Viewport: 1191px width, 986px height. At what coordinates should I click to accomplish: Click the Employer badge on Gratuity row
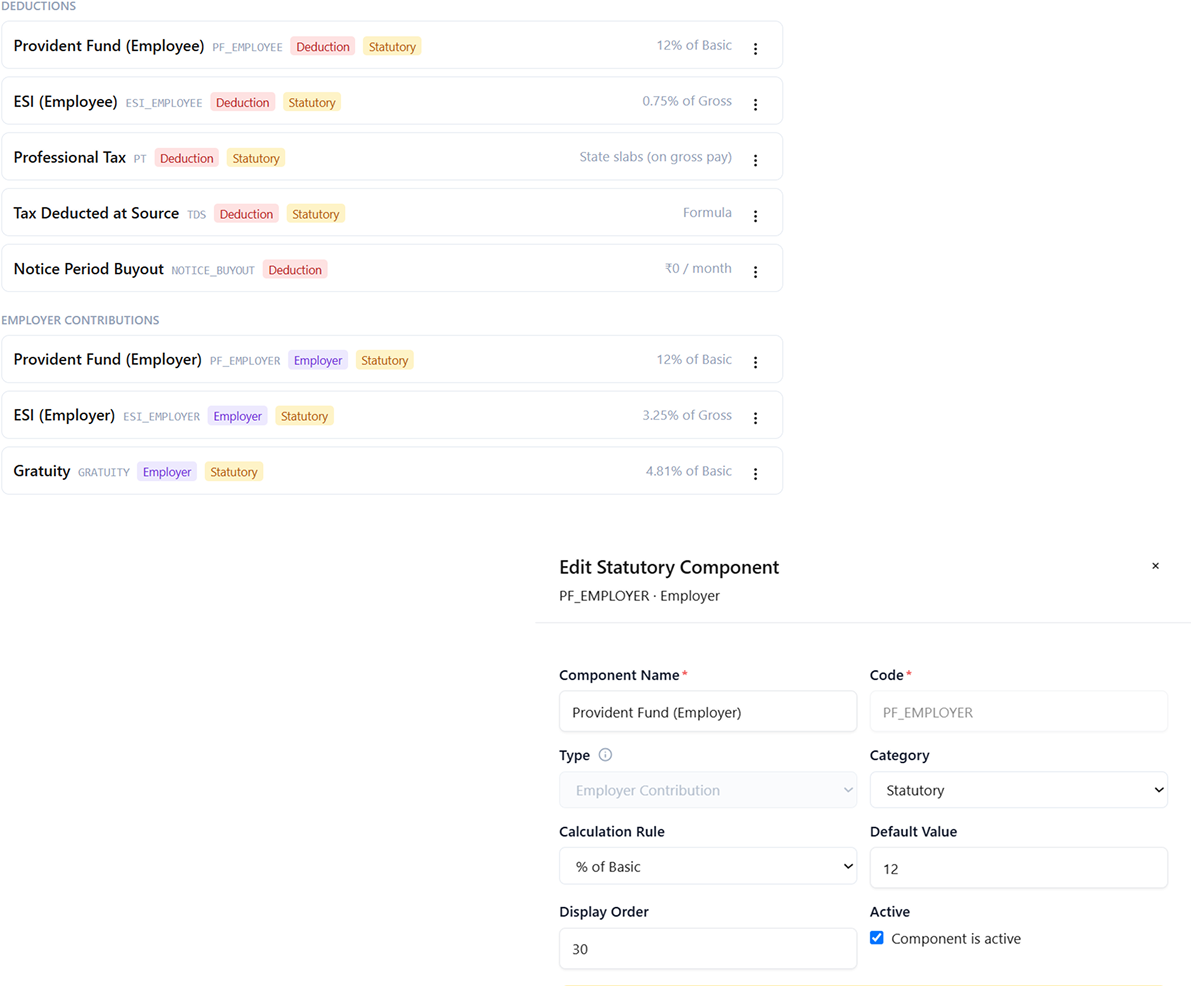coord(167,472)
